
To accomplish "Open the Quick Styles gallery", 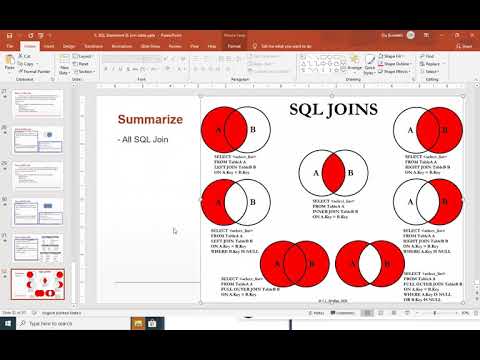I will pos(369,65).
